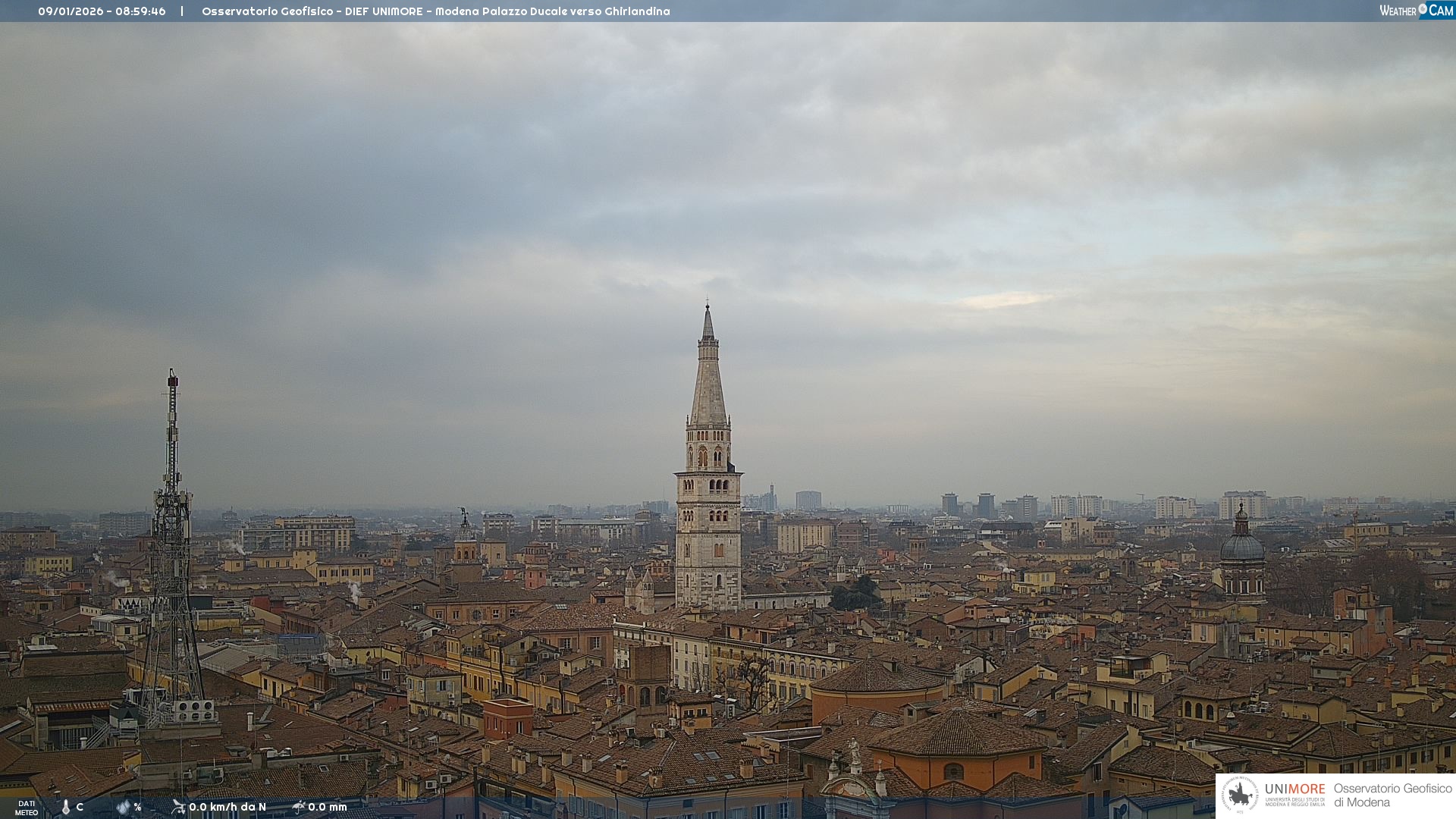This screenshot has height=819, width=1456.
Task: Click the rain umbrella precipitation icon
Action: tap(299, 807)
